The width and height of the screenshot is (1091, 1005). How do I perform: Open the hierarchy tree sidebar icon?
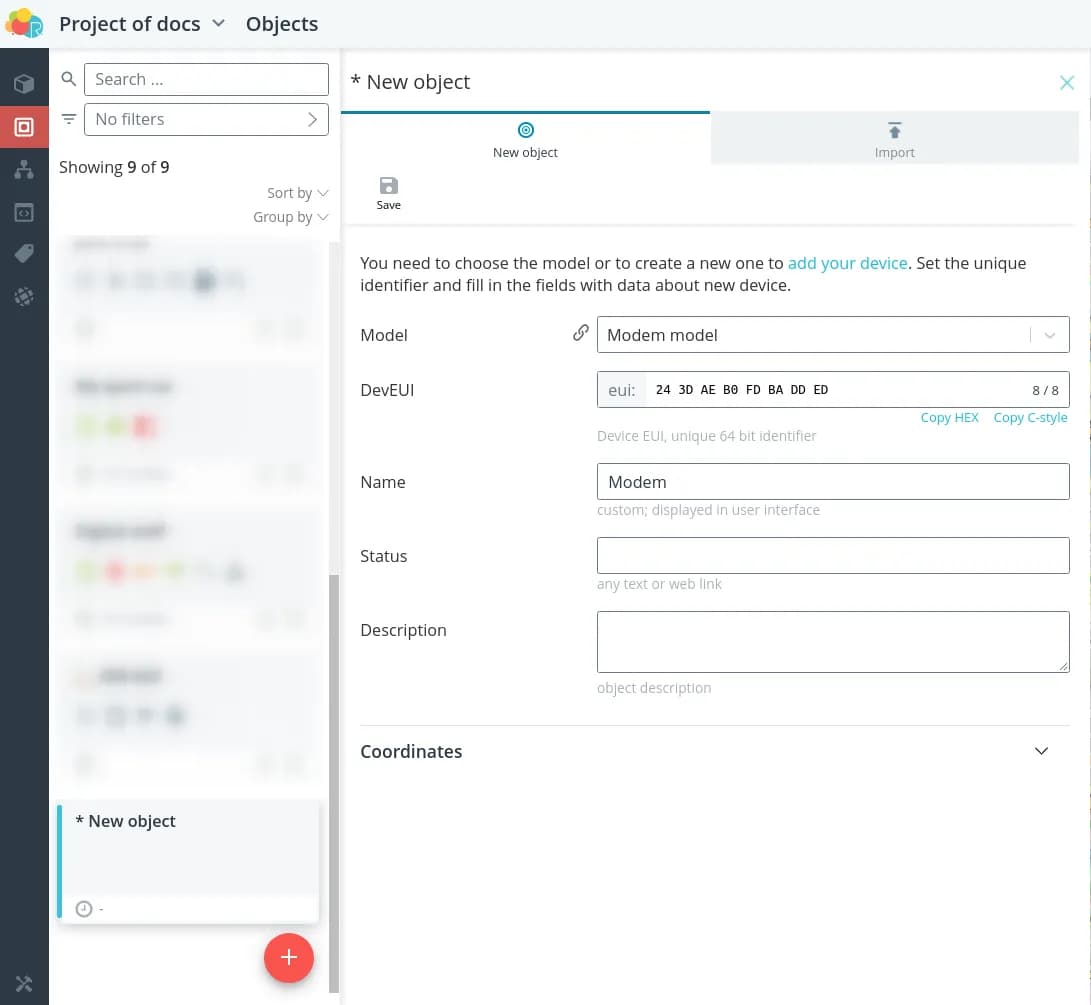pos(24,170)
